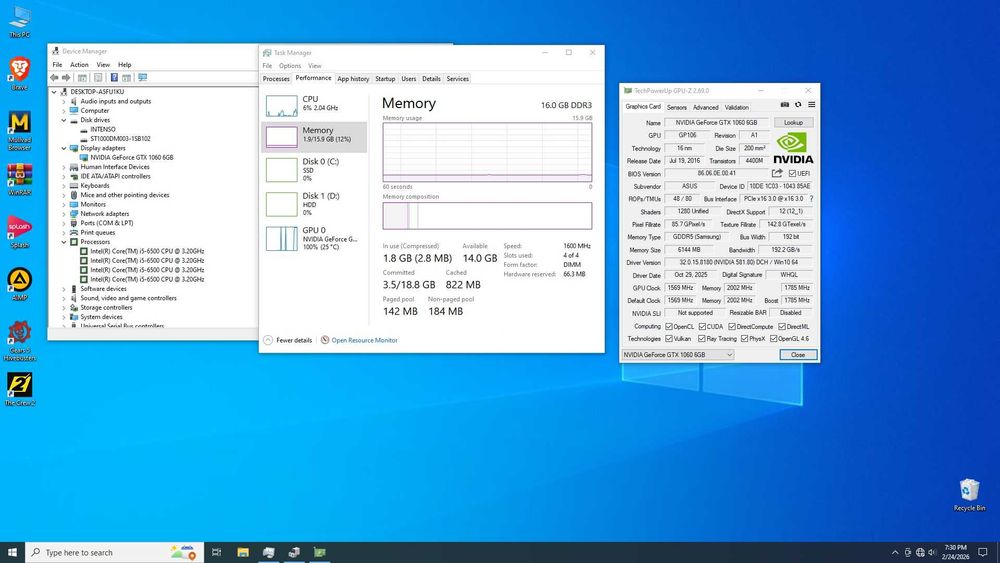Click GPU-Z taskbar icon
The width and height of the screenshot is (1000, 563).
pyautogui.click(x=320, y=552)
